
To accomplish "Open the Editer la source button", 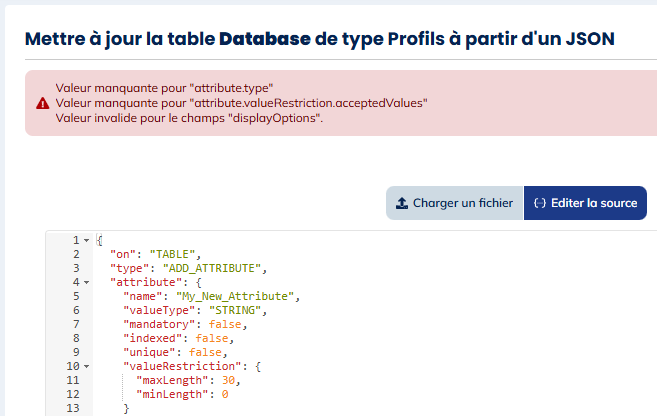I will 585,203.
